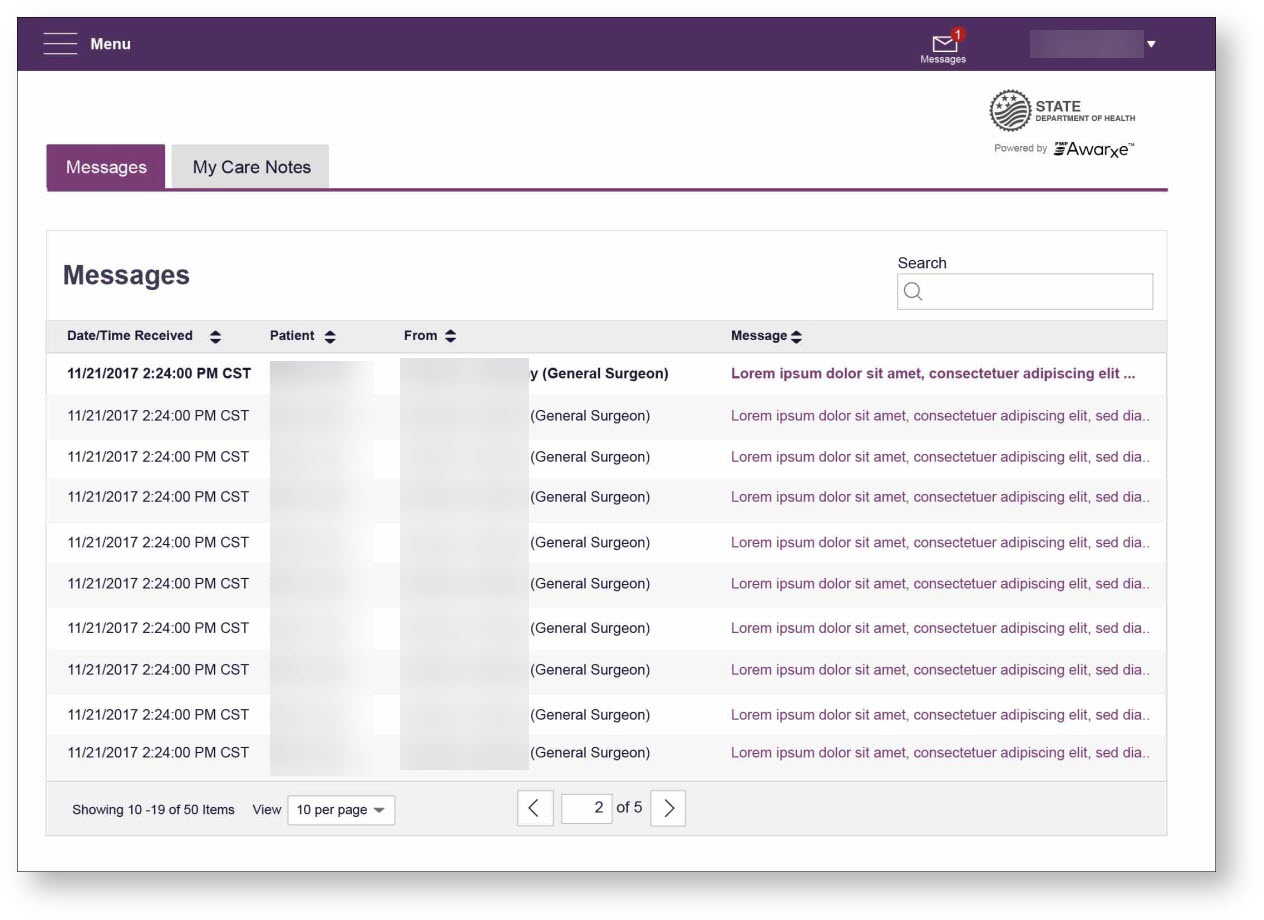Open the second Lorem ipsum message link
Image resolution: width=1264 pixels, height=920 pixels.
pos(939,416)
